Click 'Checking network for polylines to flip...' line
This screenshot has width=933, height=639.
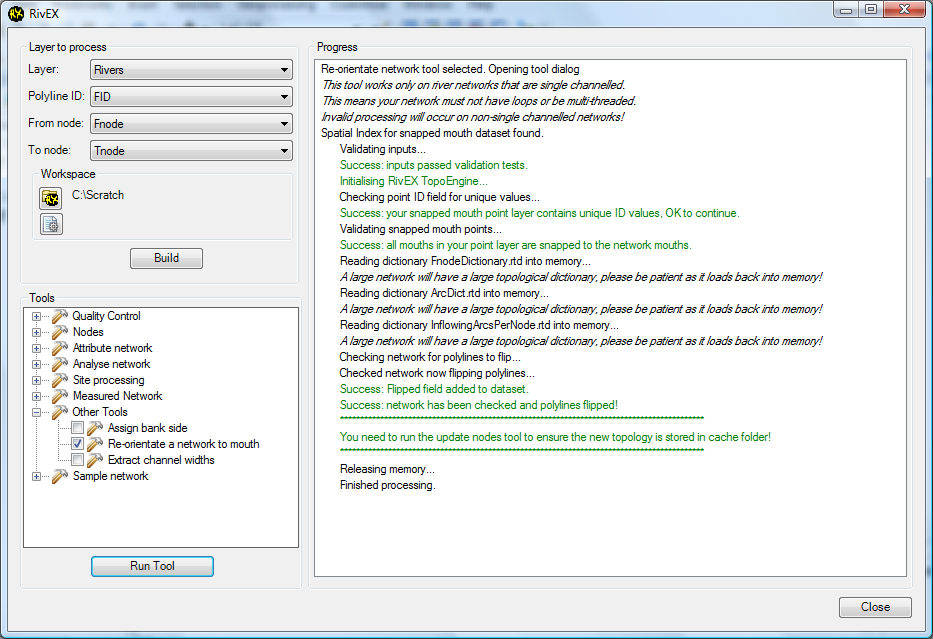pyautogui.click(x=430, y=357)
